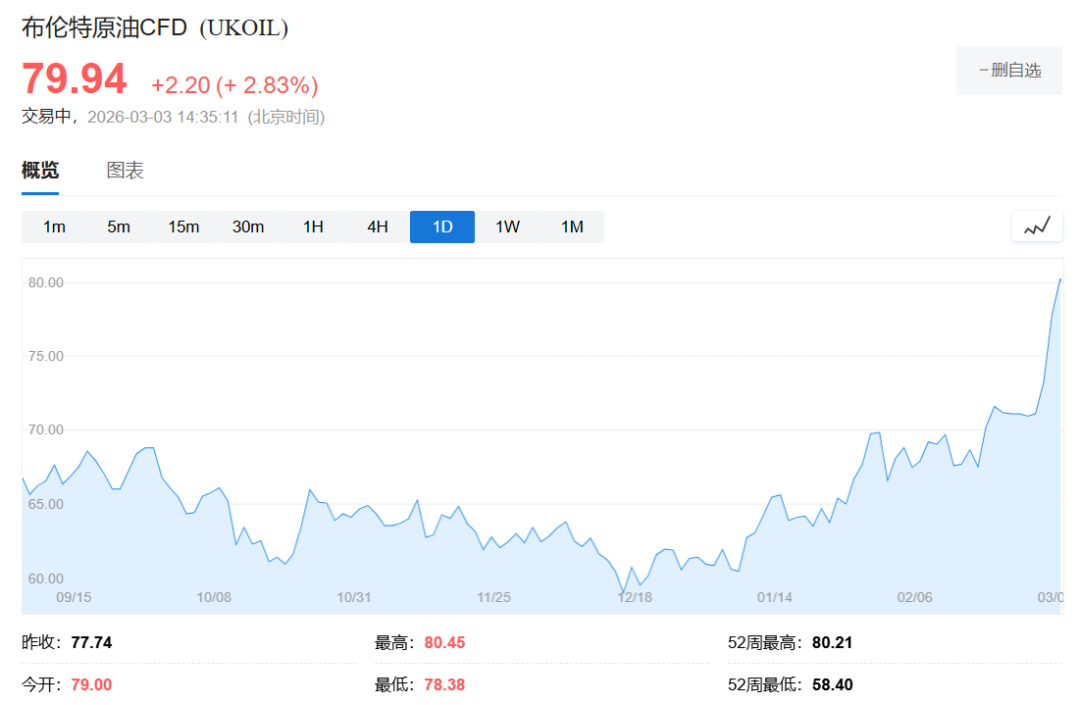Click the 52周最高 value 80.21
1080x705 pixels.
pos(832,642)
